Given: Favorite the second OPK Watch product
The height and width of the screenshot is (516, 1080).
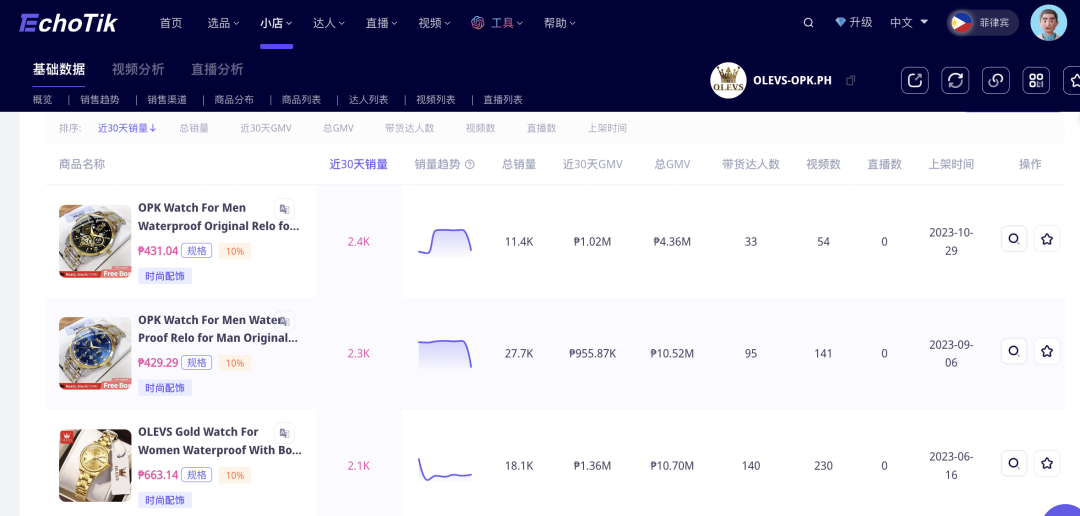Looking at the screenshot, I should point(1047,351).
